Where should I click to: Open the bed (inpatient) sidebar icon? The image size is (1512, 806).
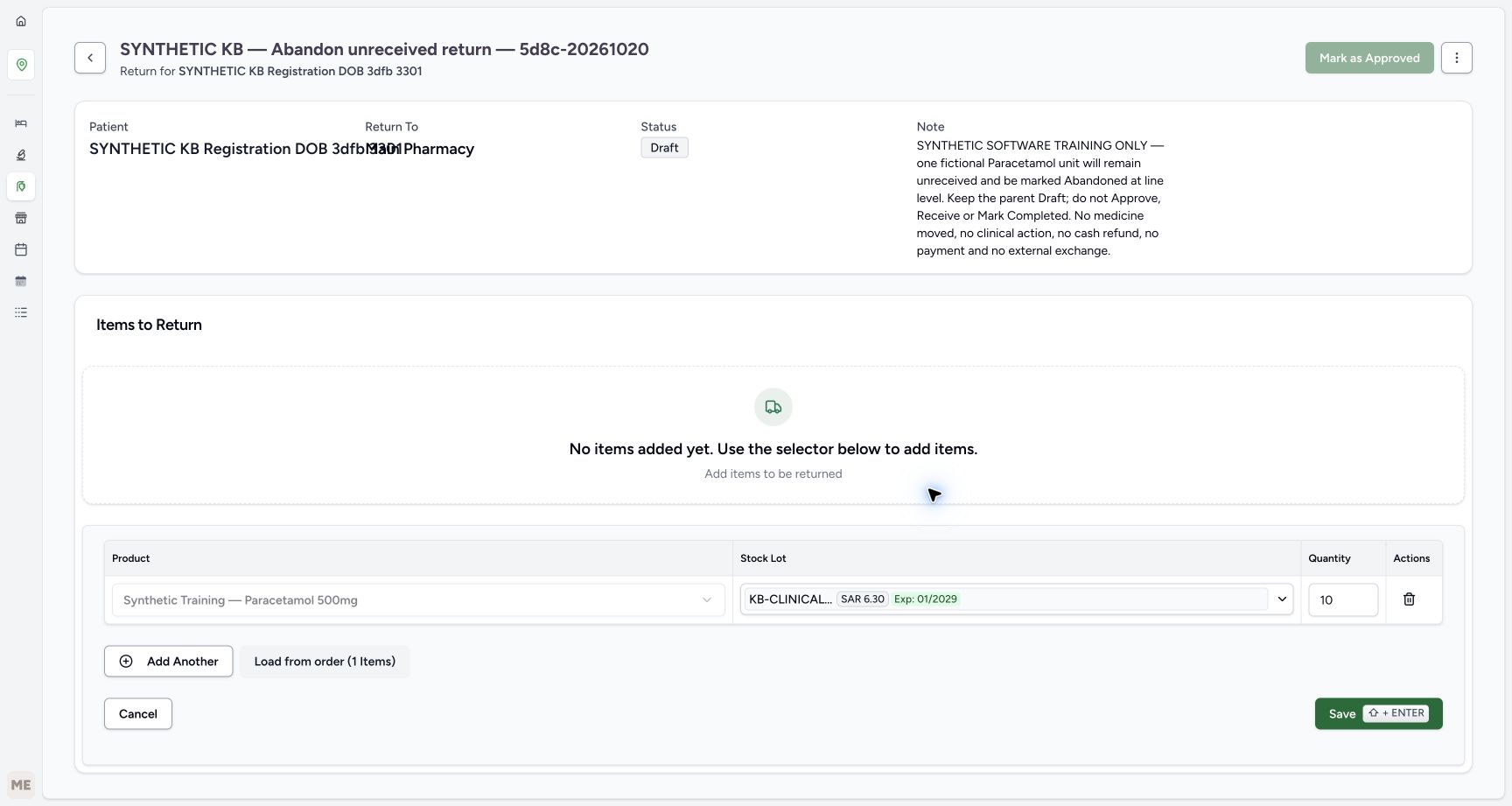[x=21, y=123]
